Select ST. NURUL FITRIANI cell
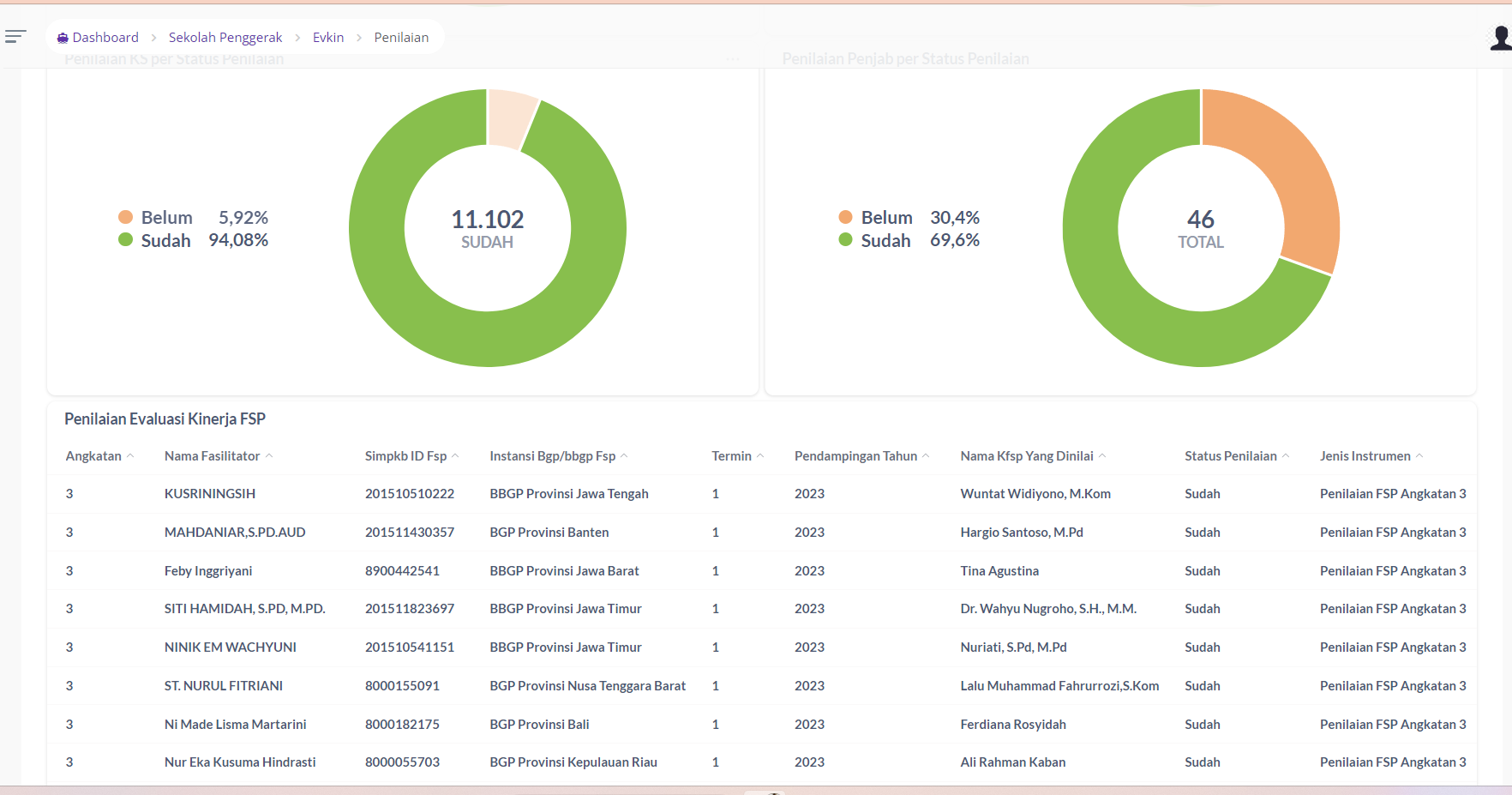Screen dimensions: 1512x795 (x=224, y=686)
